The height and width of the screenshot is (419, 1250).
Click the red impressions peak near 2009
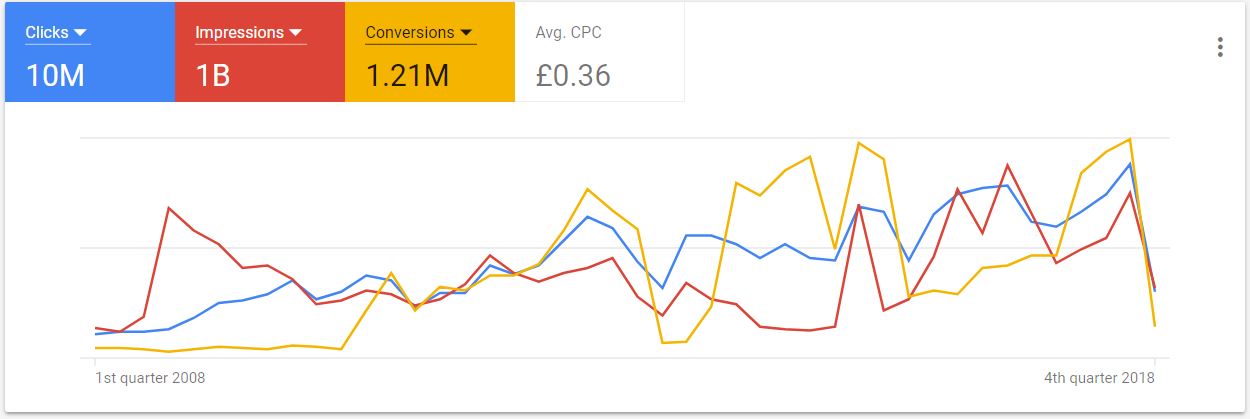pyautogui.click(x=169, y=208)
